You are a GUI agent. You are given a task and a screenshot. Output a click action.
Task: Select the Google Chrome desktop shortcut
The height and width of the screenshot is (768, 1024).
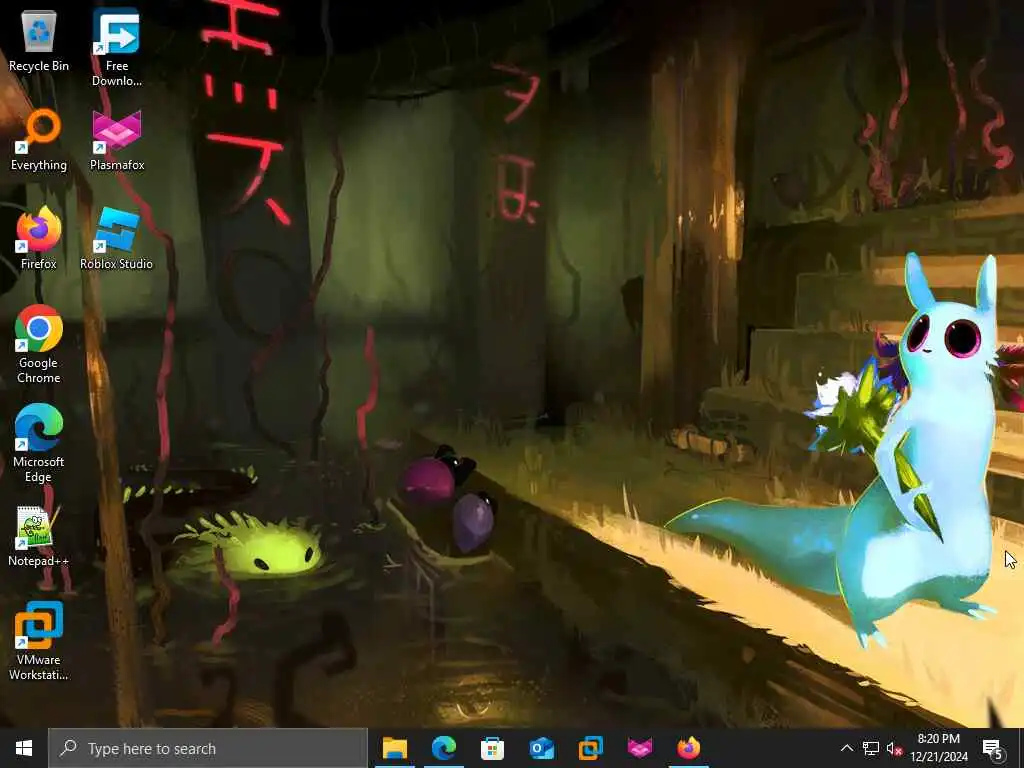39,345
